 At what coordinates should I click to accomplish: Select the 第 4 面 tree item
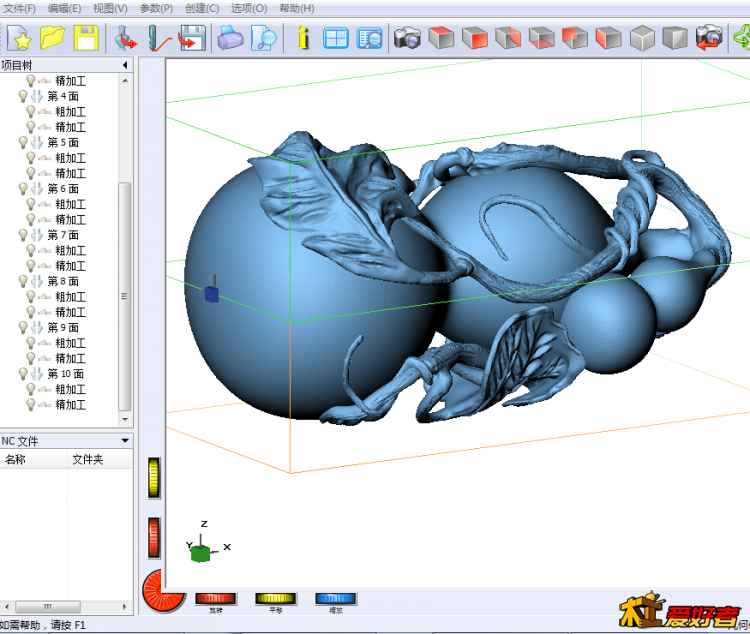[x=63, y=96]
